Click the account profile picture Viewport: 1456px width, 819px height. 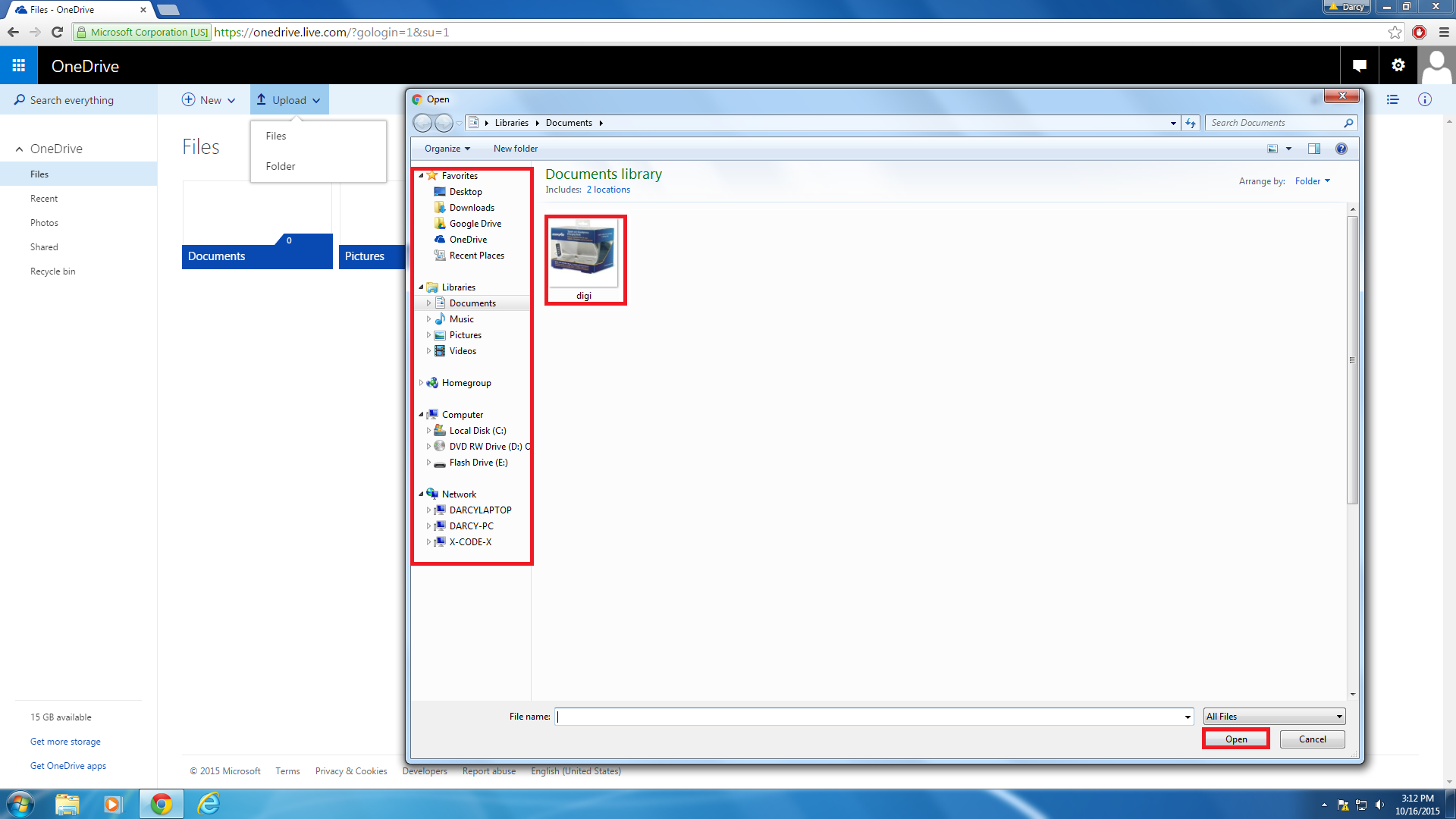[x=1437, y=66]
